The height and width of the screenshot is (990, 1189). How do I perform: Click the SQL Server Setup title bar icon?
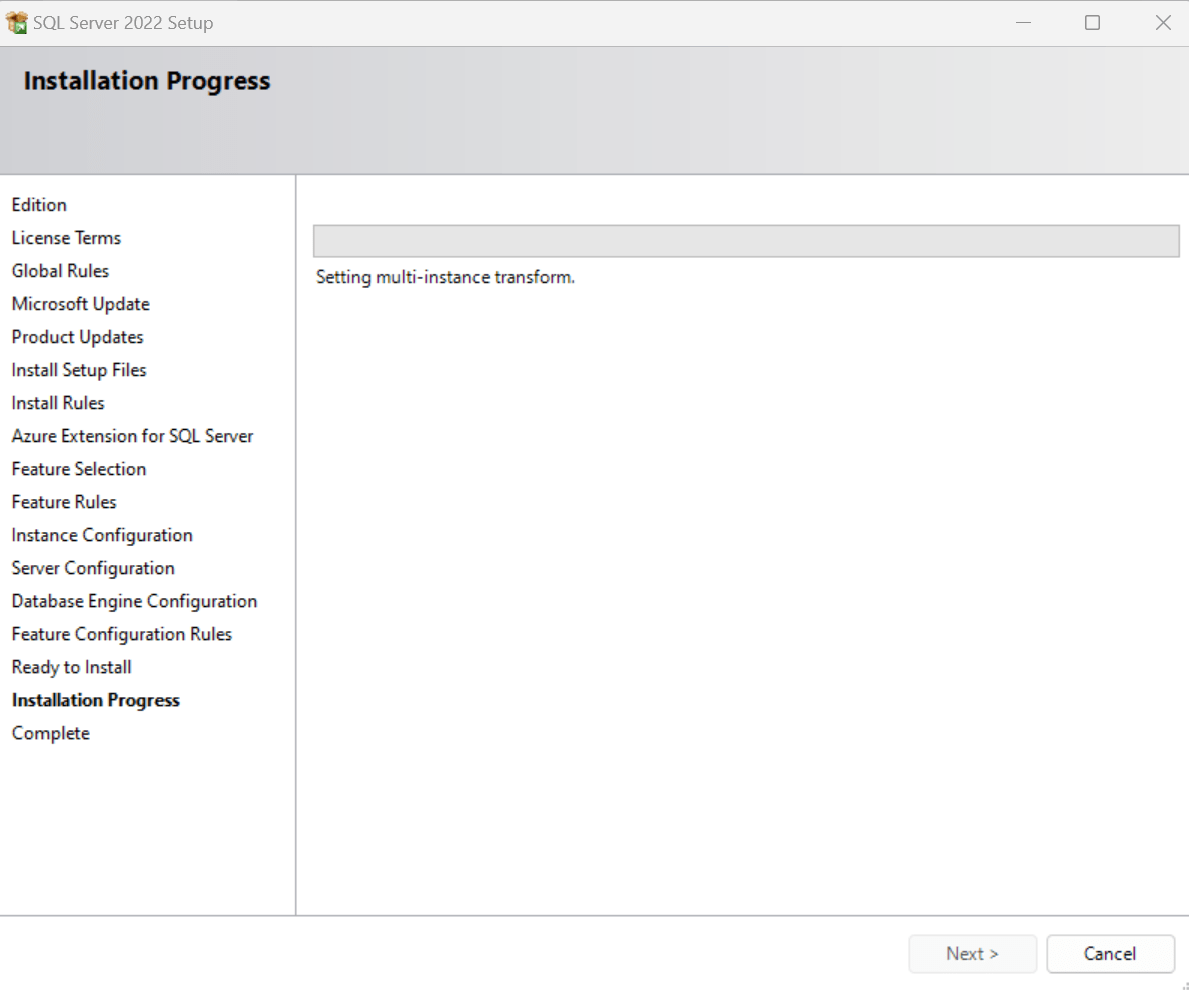click(17, 23)
